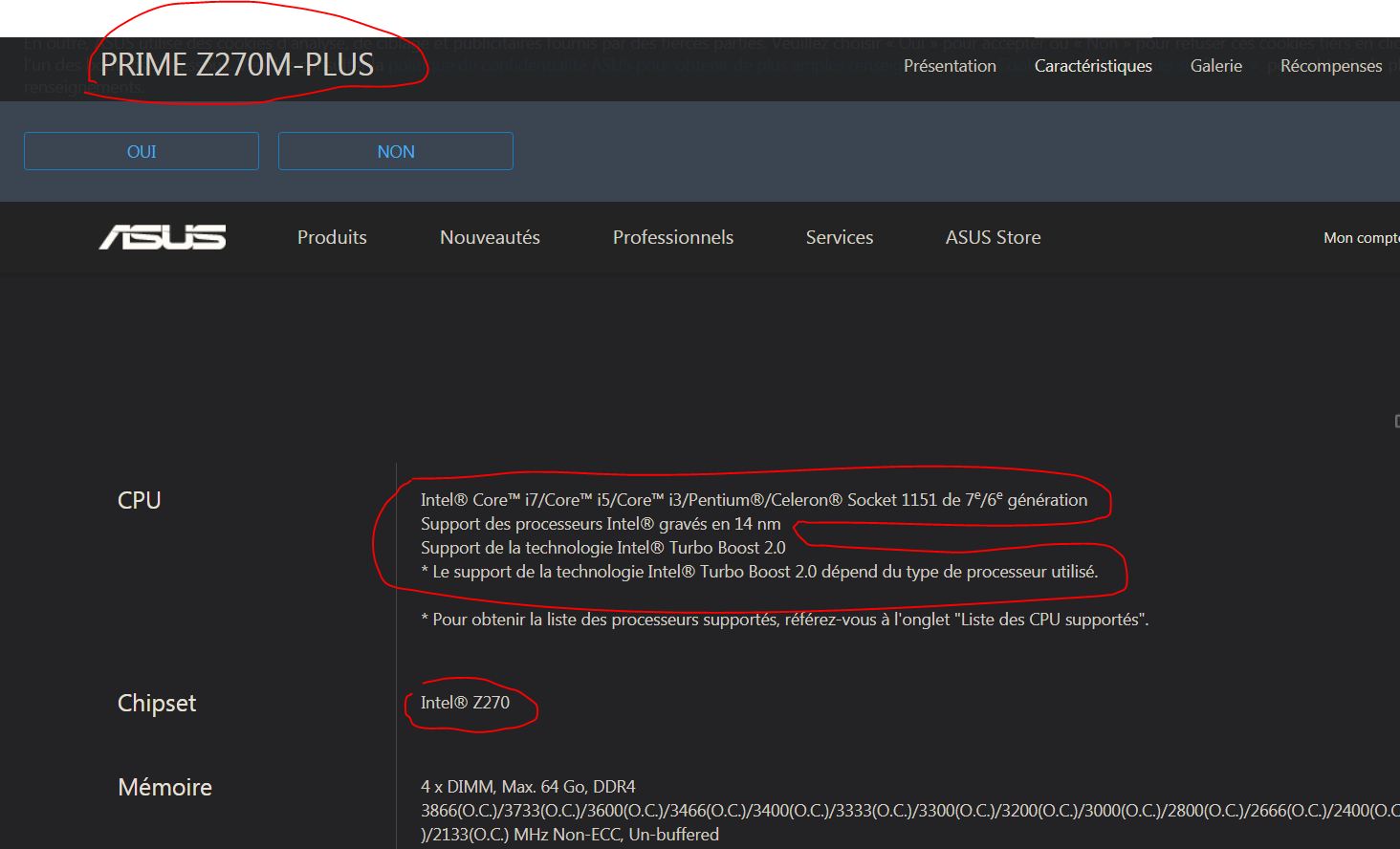Open the Nouveautés menu item

point(490,237)
